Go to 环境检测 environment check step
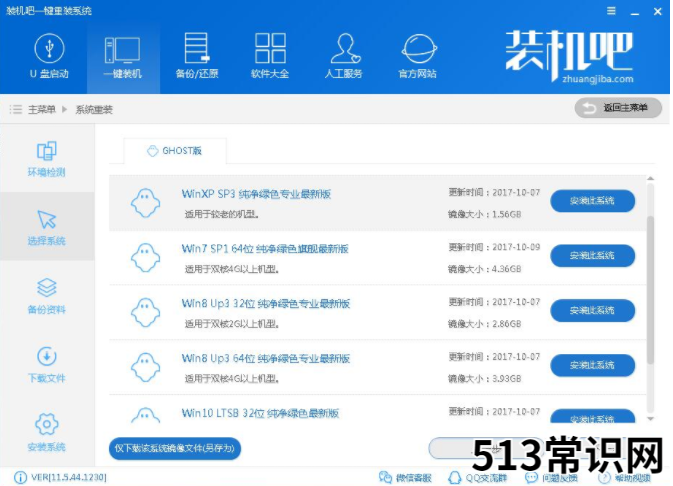The width and height of the screenshot is (673, 486). point(46,159)
